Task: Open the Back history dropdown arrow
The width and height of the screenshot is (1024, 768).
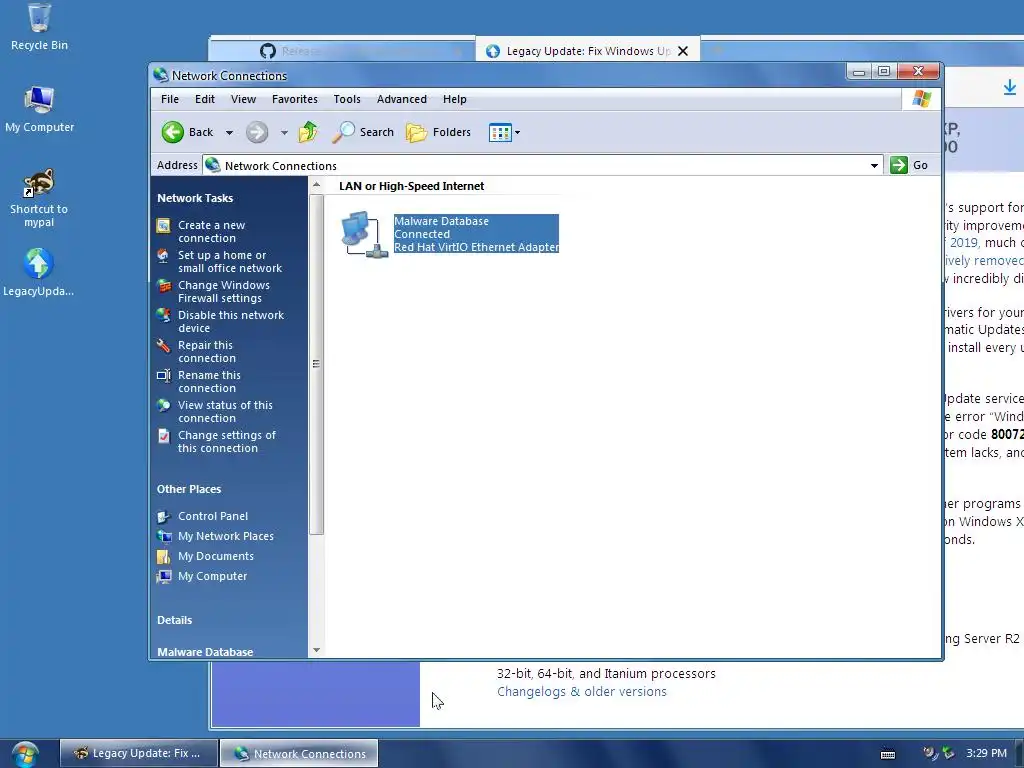Action: click(x=229, y=133)
